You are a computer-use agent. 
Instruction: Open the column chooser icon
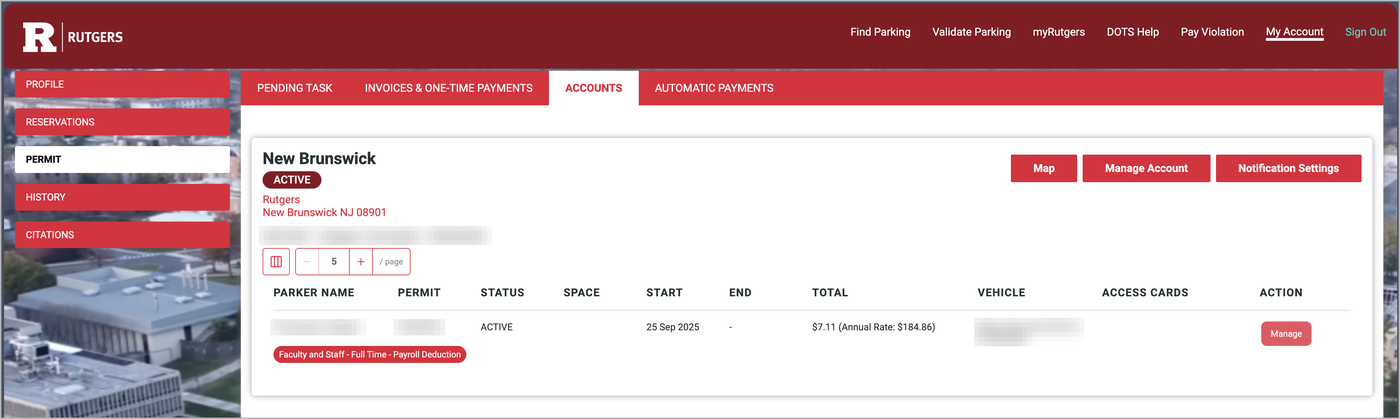276,262
